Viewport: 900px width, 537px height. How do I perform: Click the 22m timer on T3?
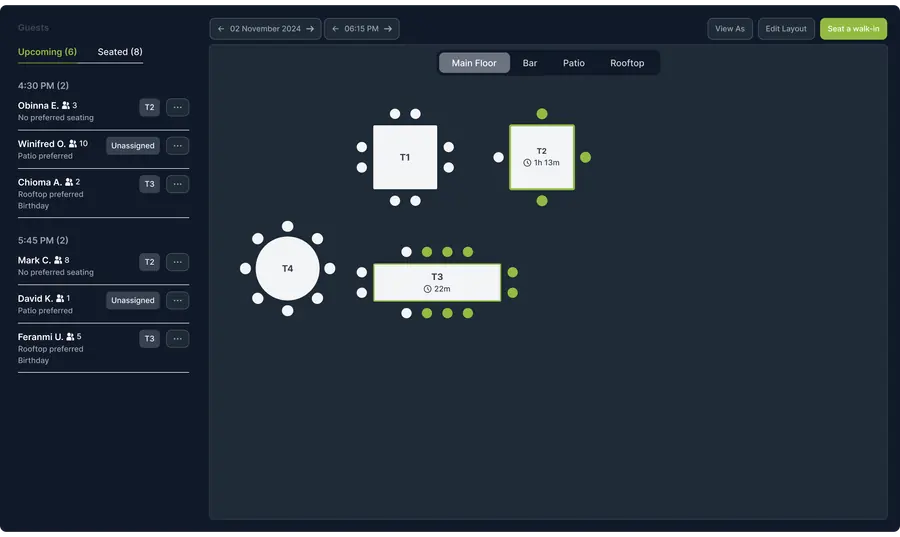click(x=442, y=289)
